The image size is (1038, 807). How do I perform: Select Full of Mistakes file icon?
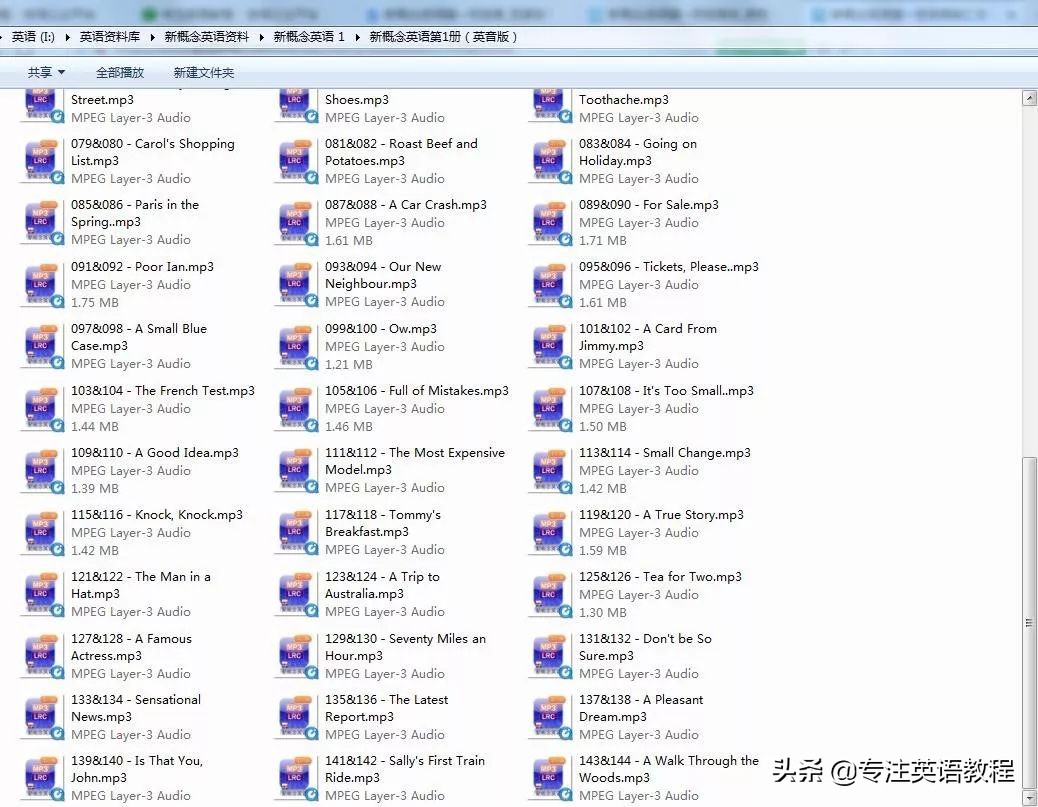tap(296, 408)
